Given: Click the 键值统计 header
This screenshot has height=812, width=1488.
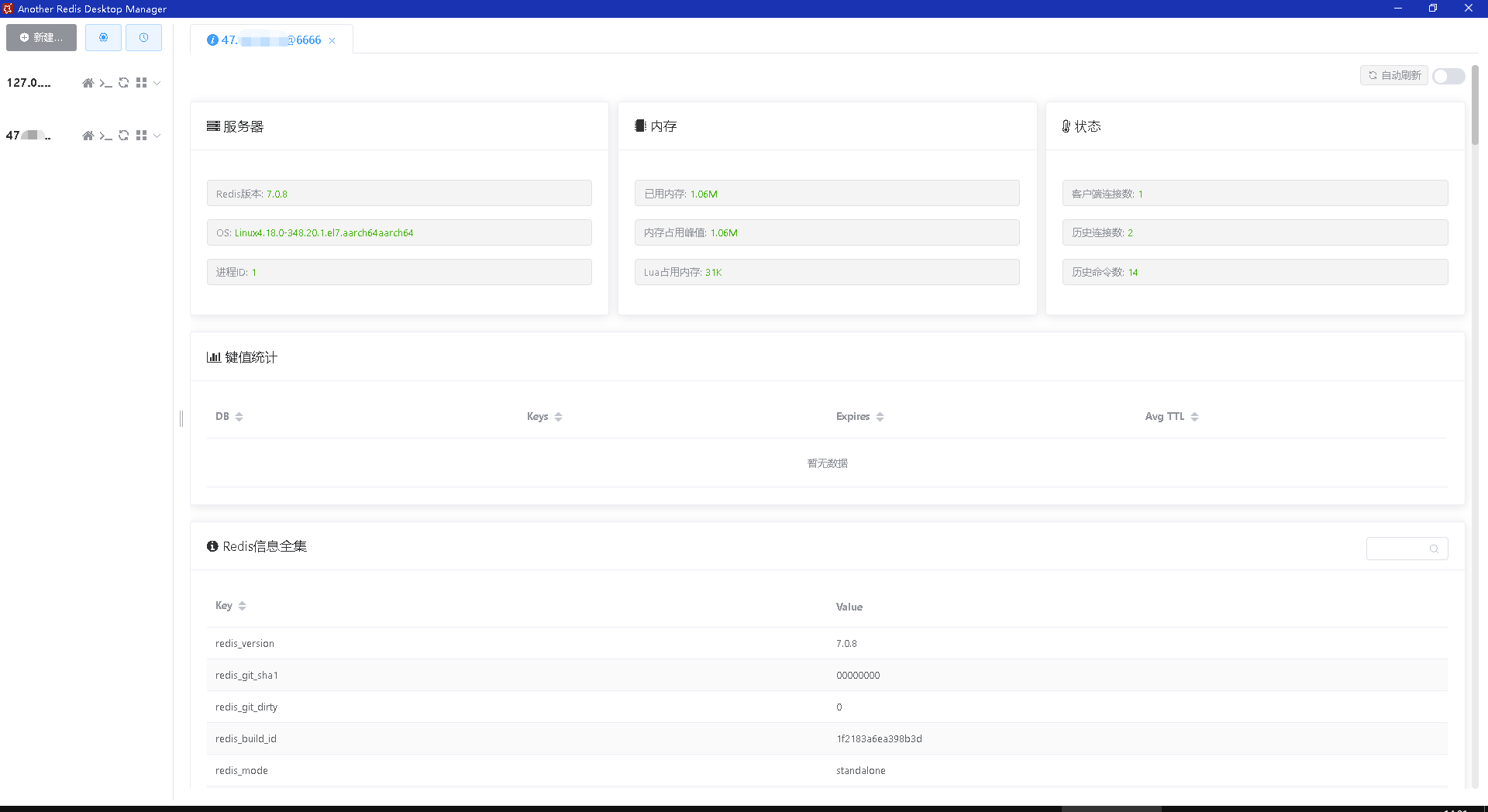Looking at the screenshot, I should point(242,357).
